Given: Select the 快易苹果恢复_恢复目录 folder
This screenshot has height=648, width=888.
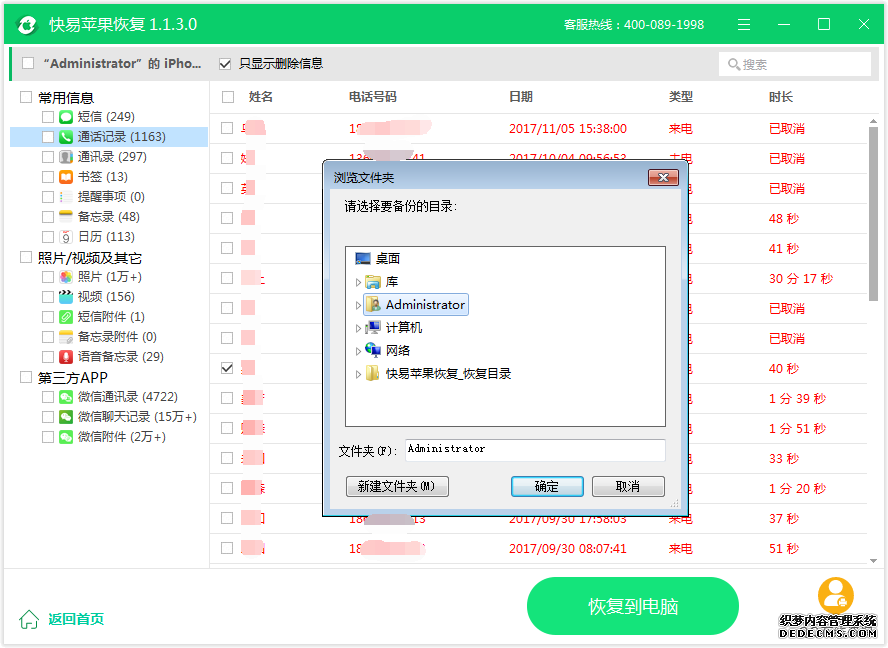Looking at the screenshot, I should coord(448,374).
